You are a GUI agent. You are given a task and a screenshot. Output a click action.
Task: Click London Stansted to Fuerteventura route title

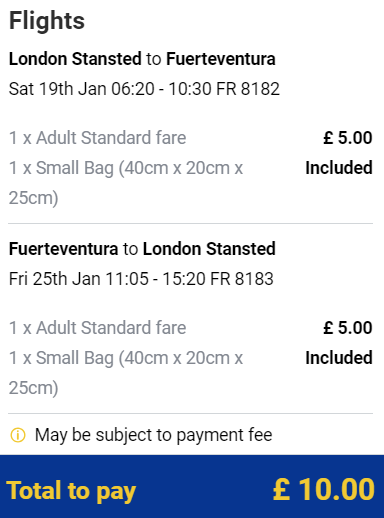(142, 59)
